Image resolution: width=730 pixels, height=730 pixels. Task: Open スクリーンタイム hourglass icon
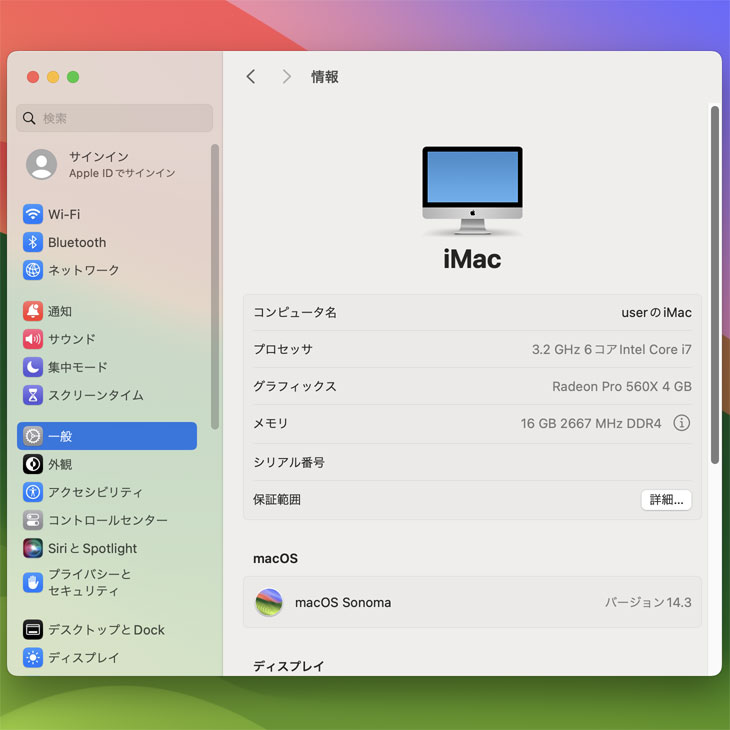coord(33,395)
